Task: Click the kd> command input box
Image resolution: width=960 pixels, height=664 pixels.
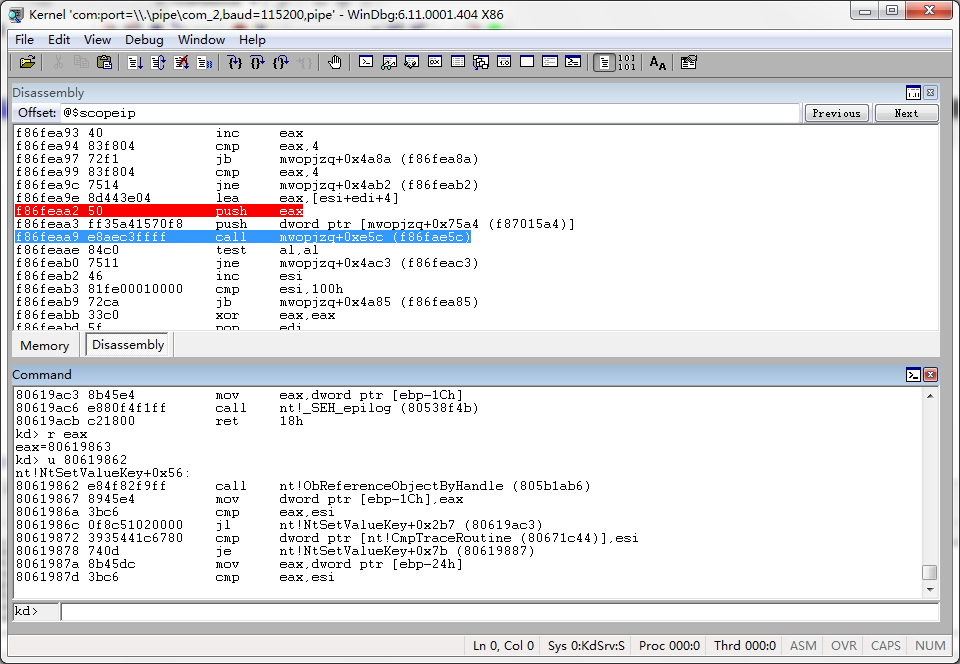Action: point(500,611)
